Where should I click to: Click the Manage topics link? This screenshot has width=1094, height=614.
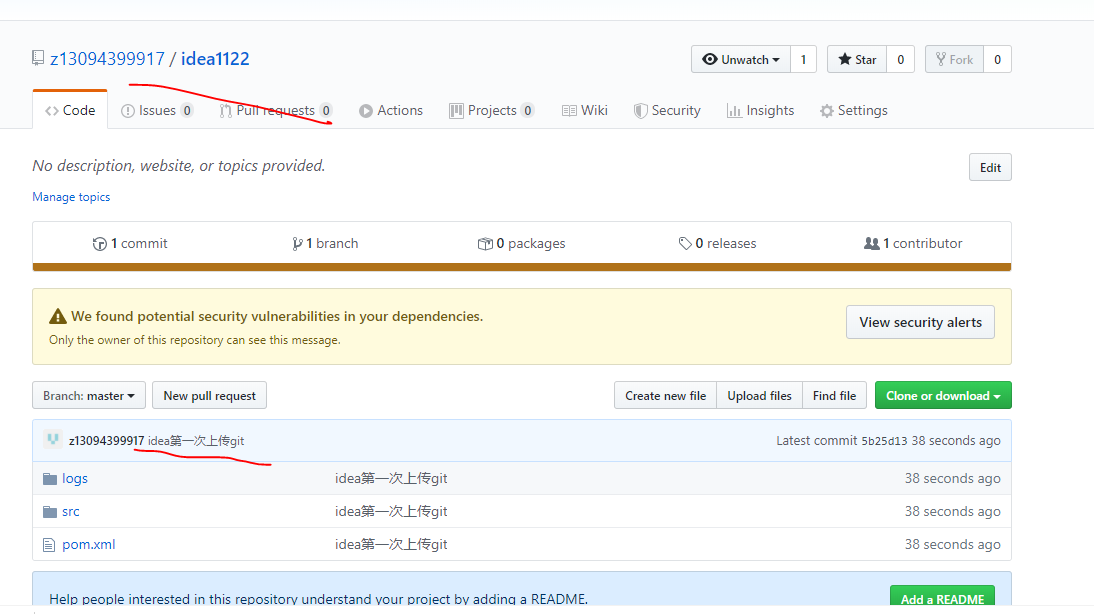coord(71,197)
